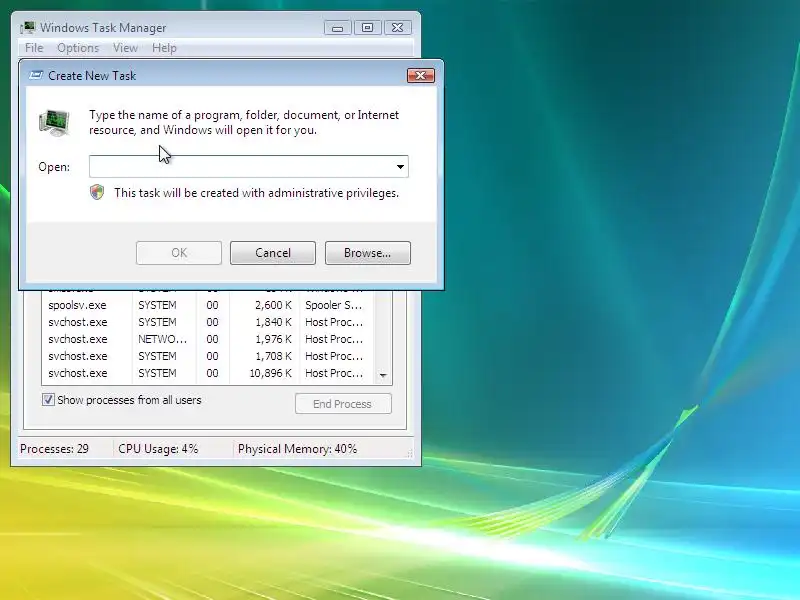This screenshot has height=600, width=800.
Task: Click the Physical Memory: 40% status entry
Action: point(297,449)
